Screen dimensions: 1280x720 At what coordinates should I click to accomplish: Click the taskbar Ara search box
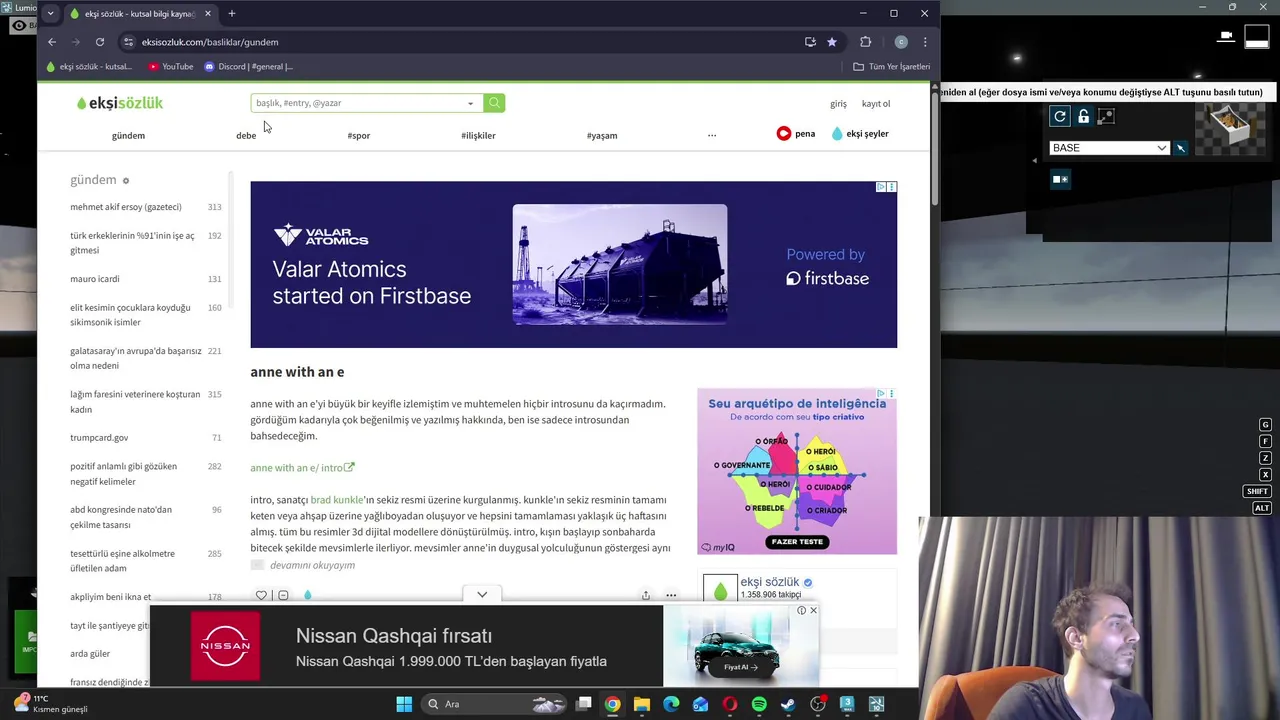point(497,704)
